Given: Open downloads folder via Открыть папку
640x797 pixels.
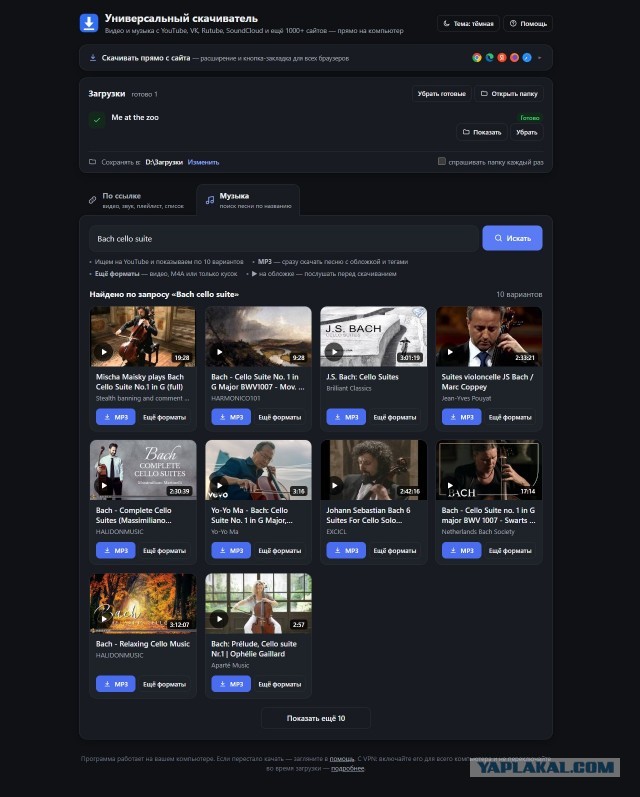Looking at the screenshot, I should 509,94.
